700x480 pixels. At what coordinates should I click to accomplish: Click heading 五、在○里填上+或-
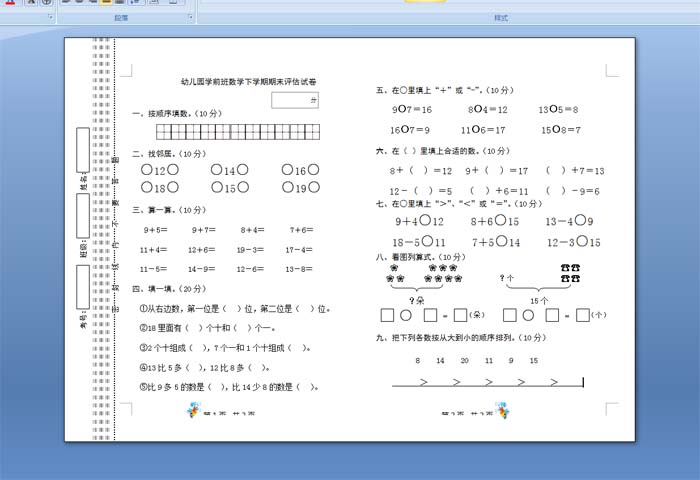445,90
